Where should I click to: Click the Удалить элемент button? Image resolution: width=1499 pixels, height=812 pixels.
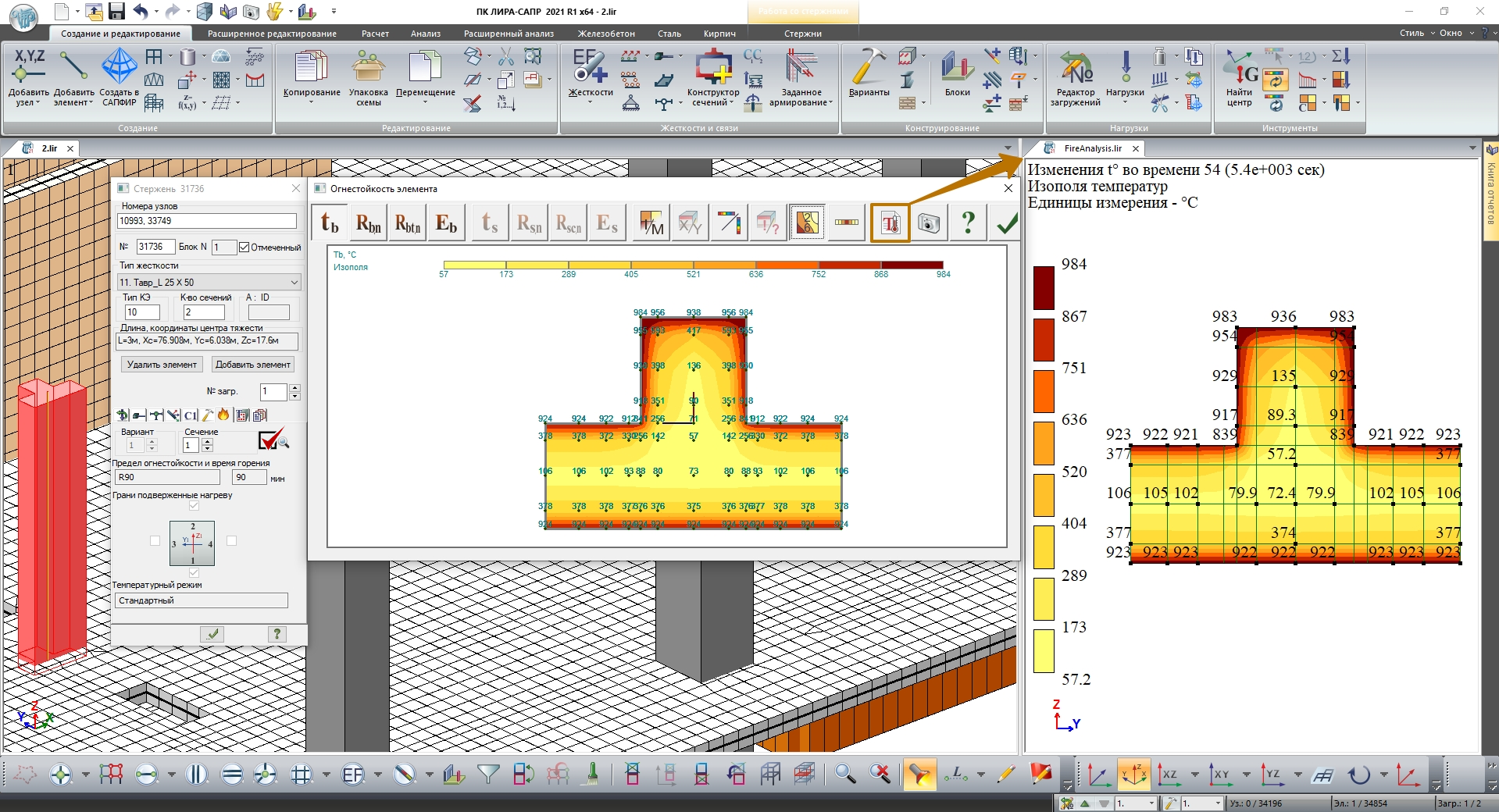click(162, 365)
